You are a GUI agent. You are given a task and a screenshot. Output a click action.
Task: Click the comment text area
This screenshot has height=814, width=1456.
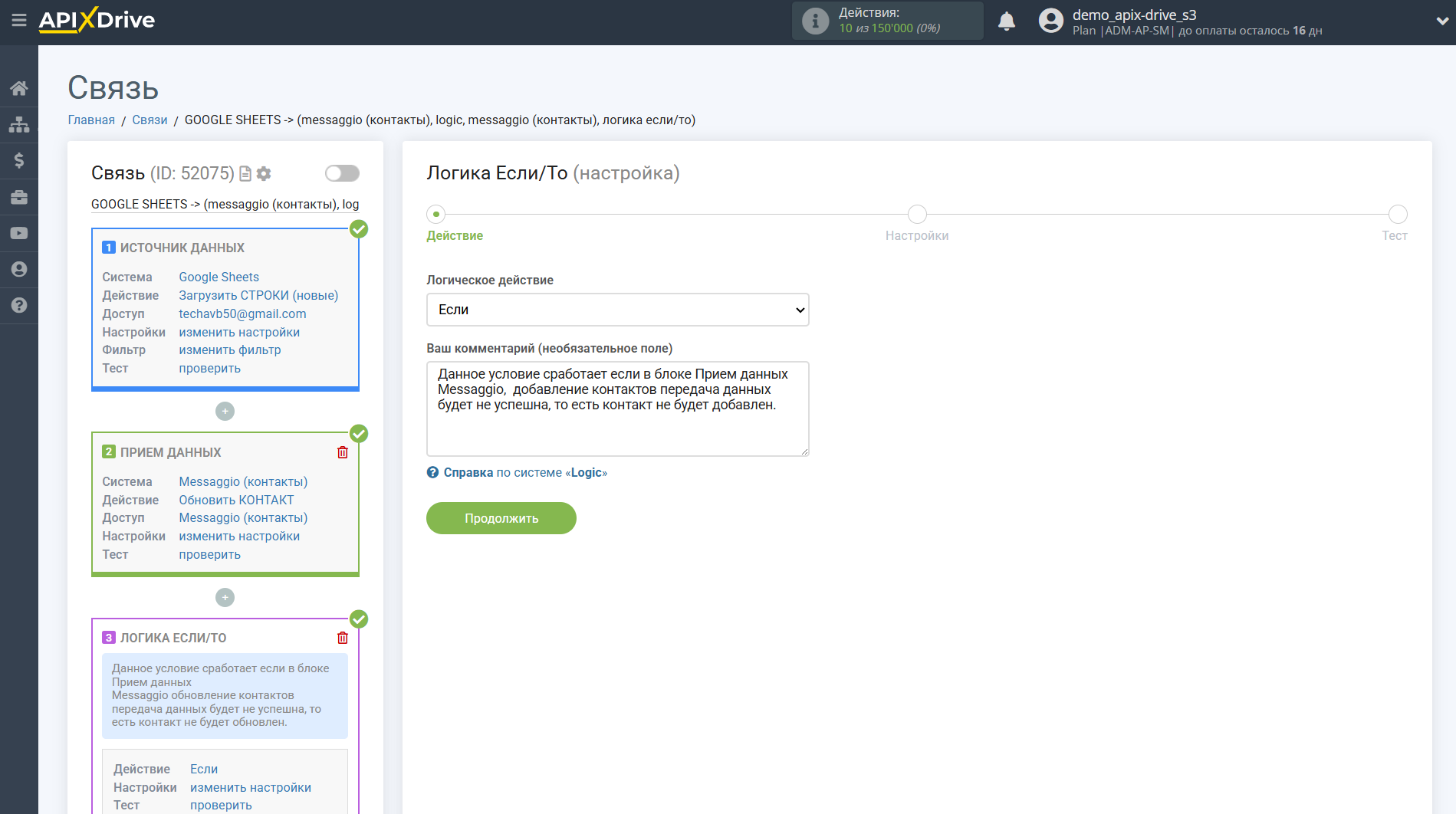[617, 409]
